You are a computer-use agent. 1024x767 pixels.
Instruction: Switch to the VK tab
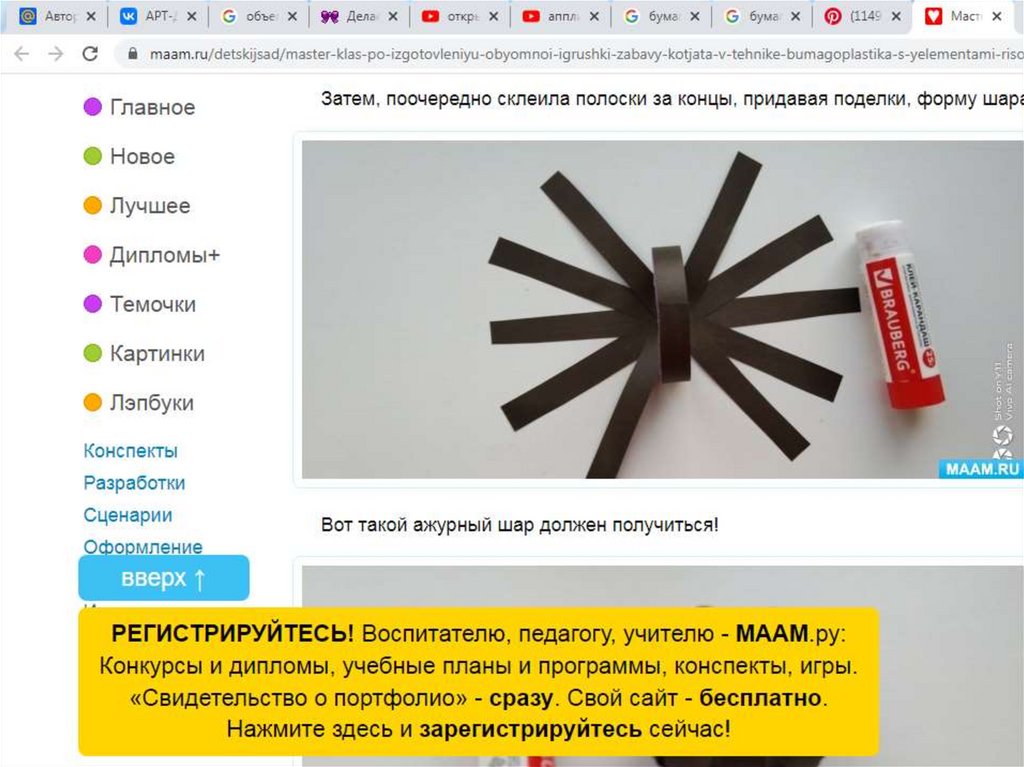[157, 16]
